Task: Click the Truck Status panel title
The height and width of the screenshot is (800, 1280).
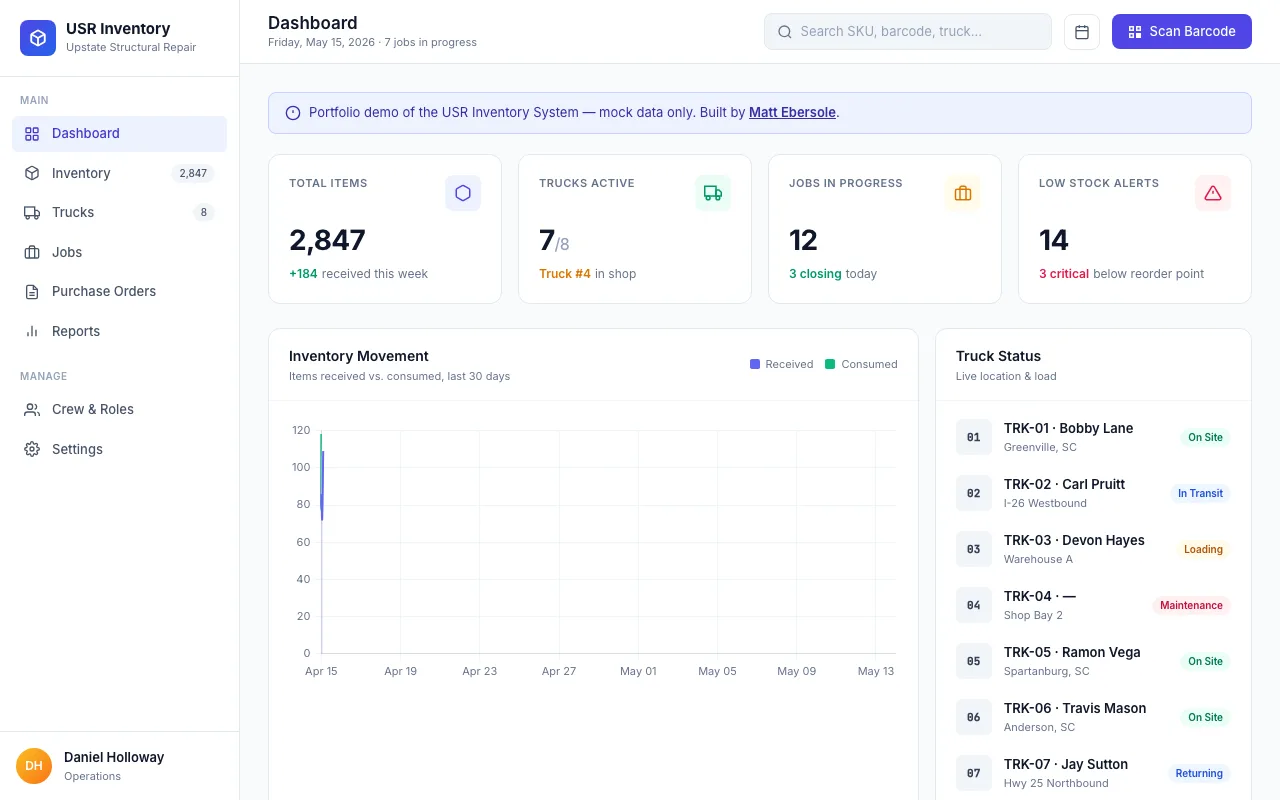Action: coord(998,356)
